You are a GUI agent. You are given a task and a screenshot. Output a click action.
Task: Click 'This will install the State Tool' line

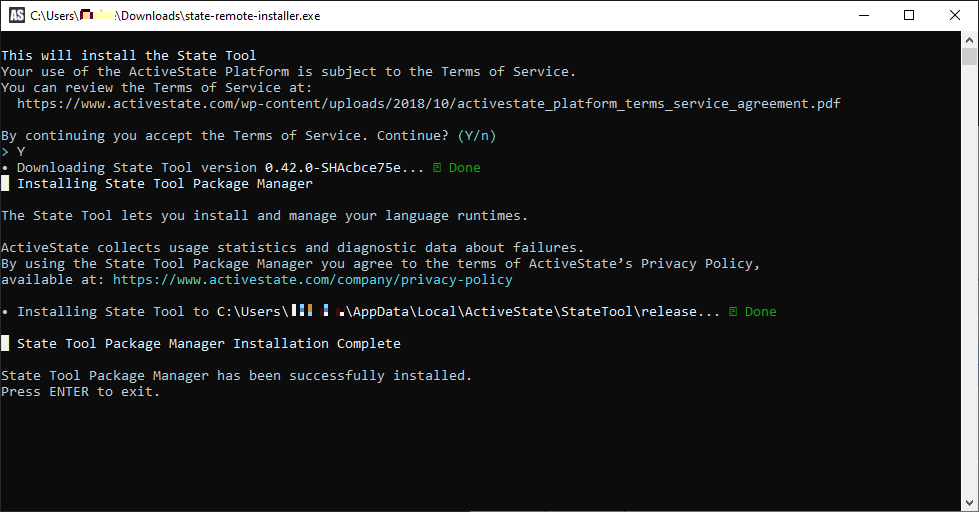click(129, 56)
